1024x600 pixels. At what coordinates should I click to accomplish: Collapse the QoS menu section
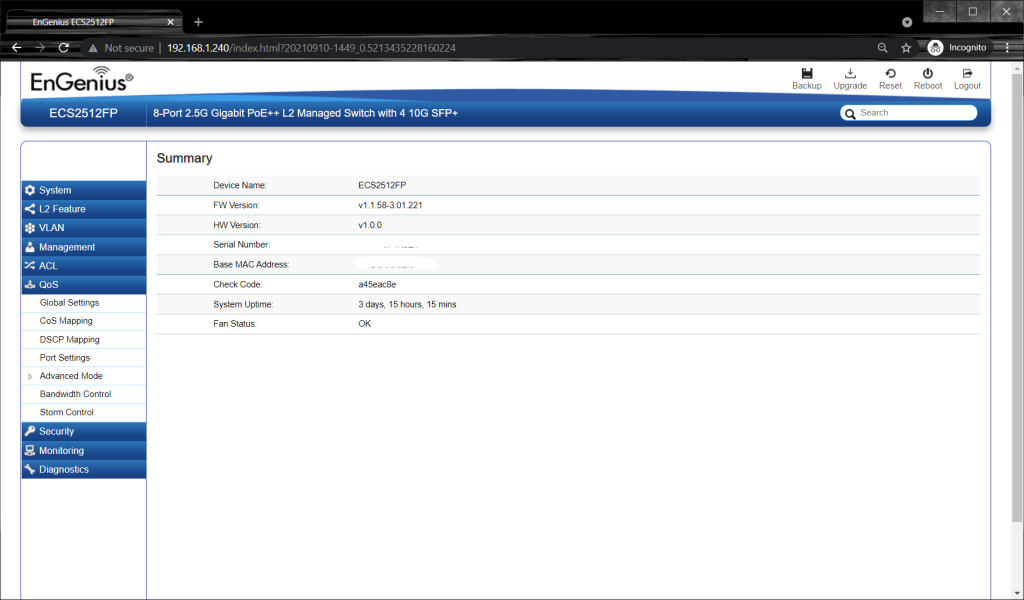pyautogui.click(x=84, y=285)
